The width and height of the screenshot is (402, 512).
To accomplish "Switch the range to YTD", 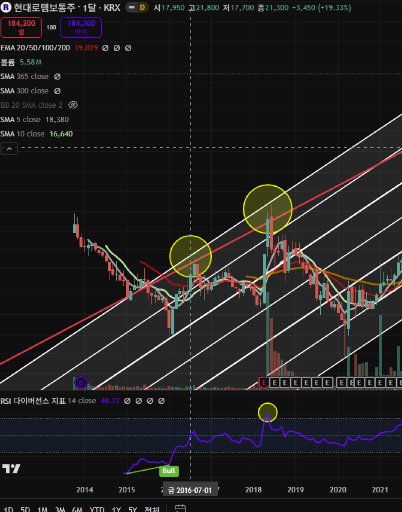I will 97,509.
